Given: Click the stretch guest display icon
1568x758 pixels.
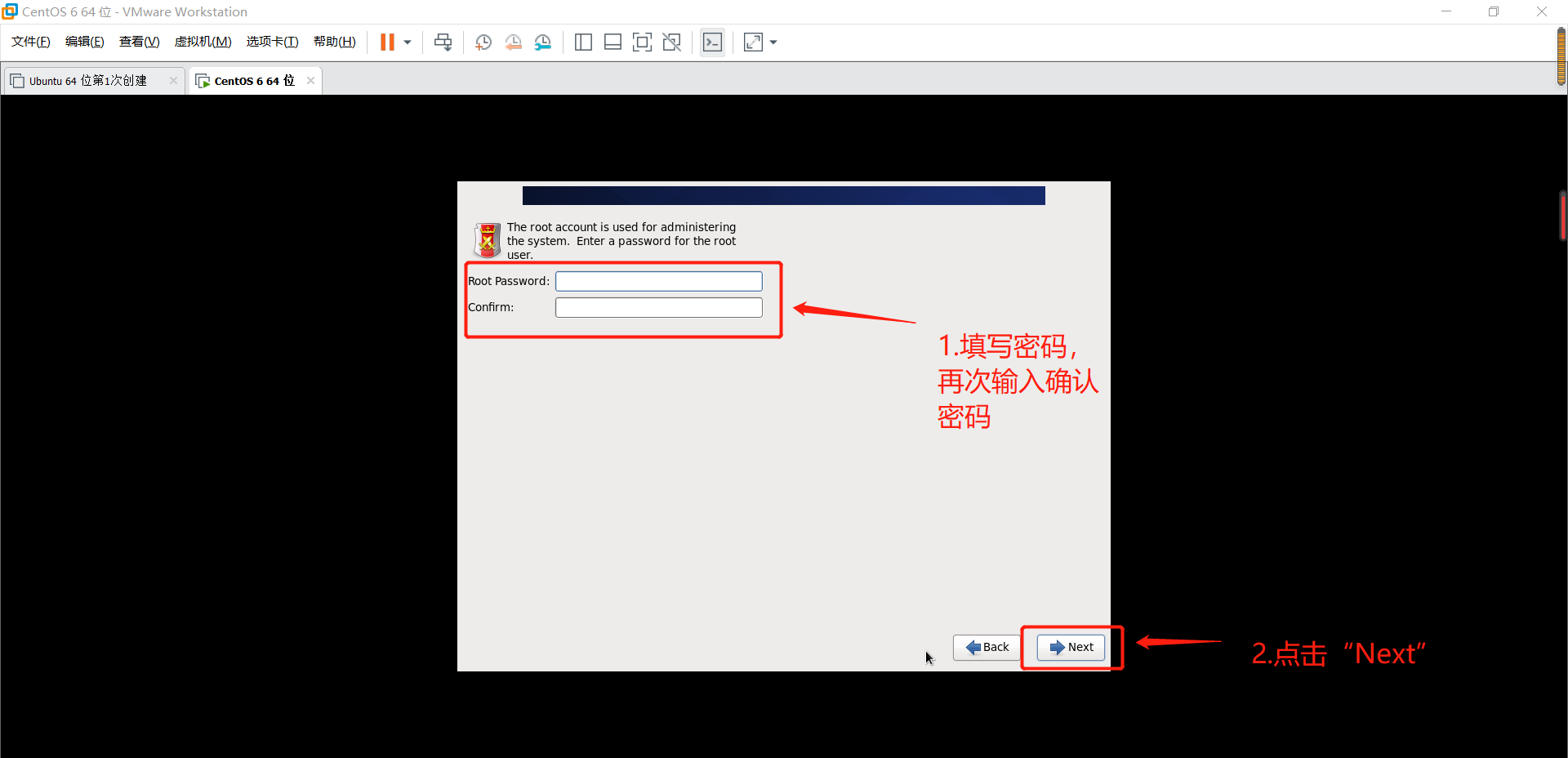Looking at the screenshot, I should click(753, 42).
